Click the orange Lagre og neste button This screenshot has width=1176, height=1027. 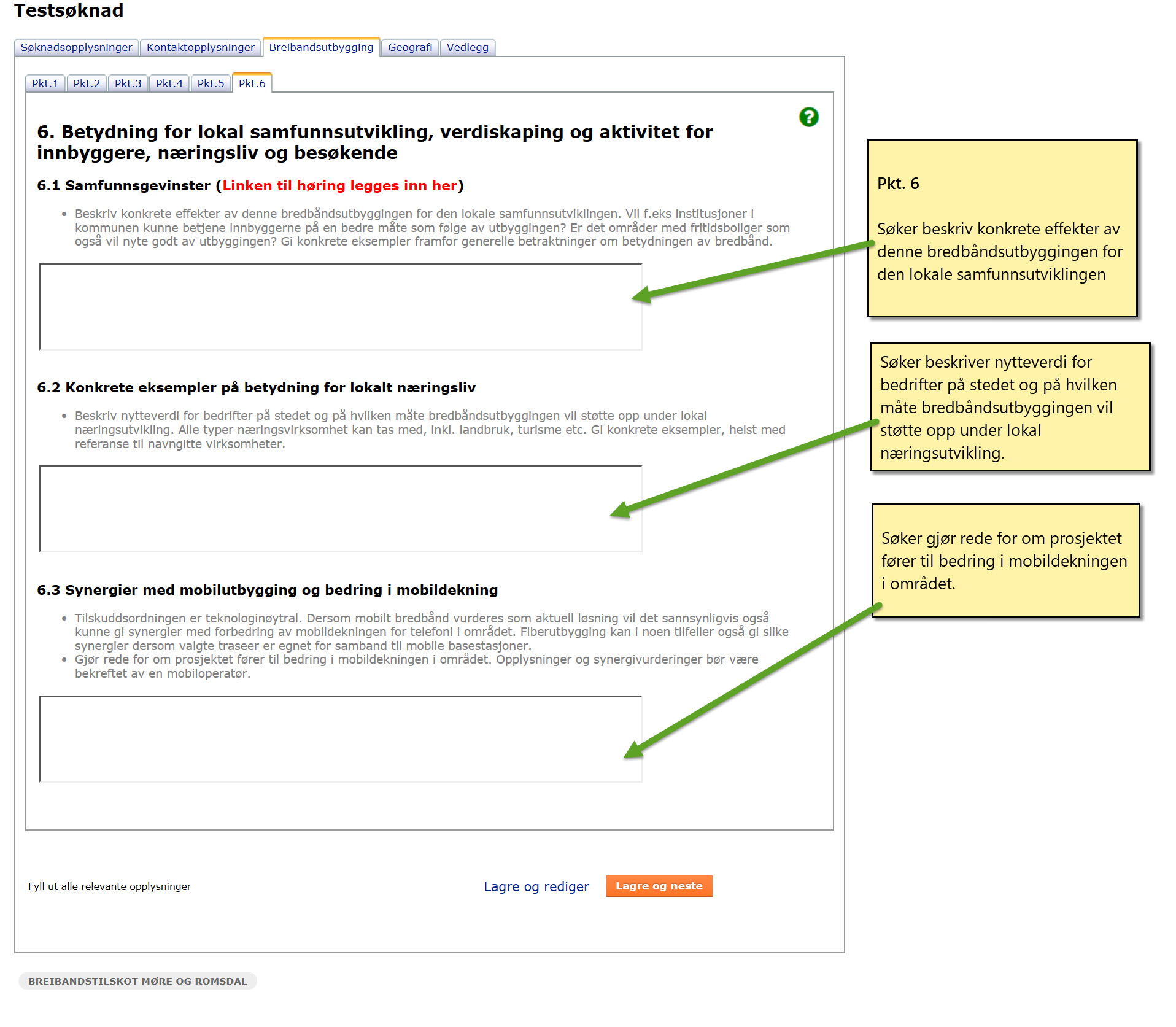tap(659, 886)
